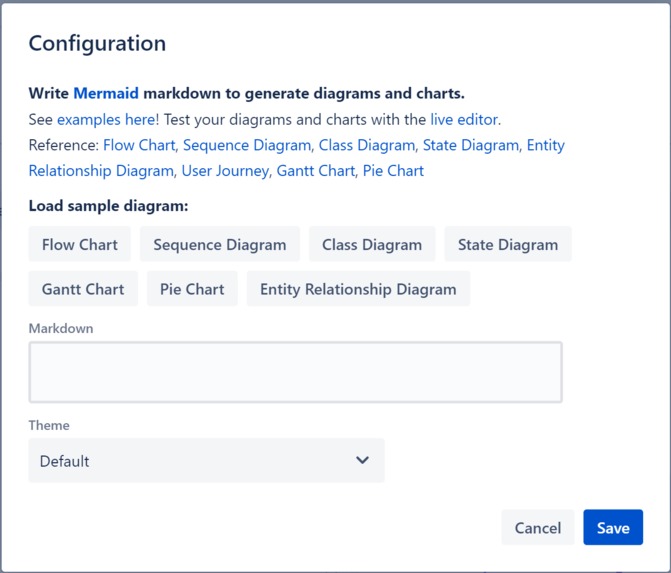Load the Sequence Diagram sample

click(220, 244)
